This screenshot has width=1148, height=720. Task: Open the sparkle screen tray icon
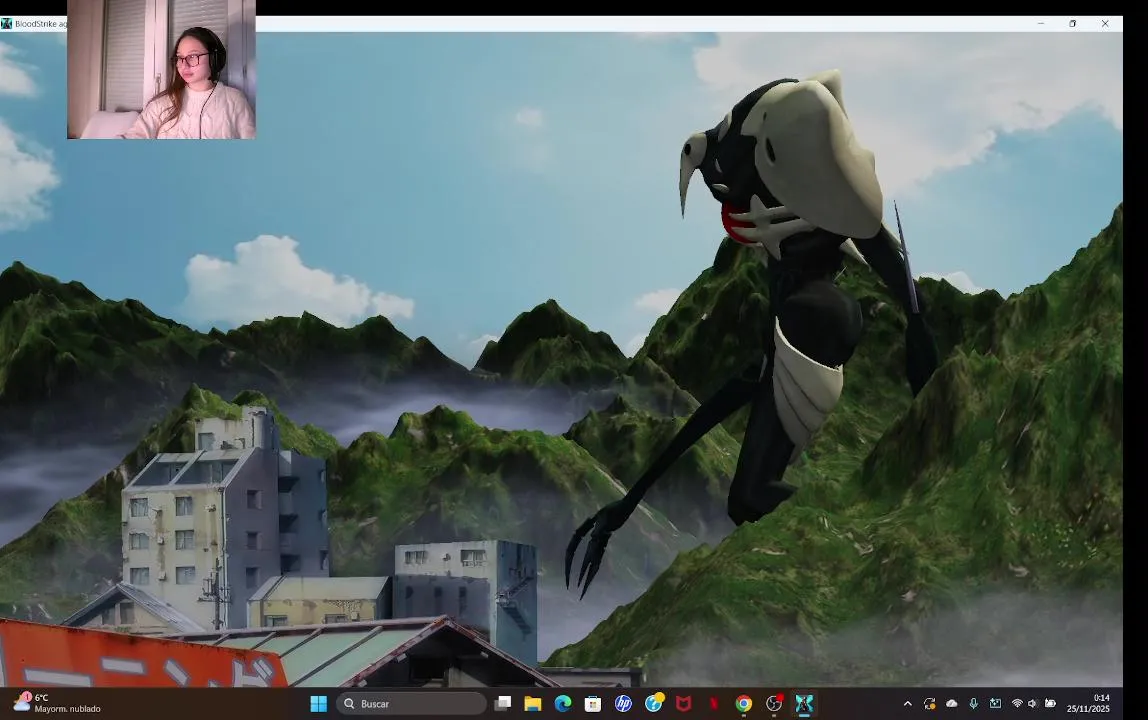996,703
